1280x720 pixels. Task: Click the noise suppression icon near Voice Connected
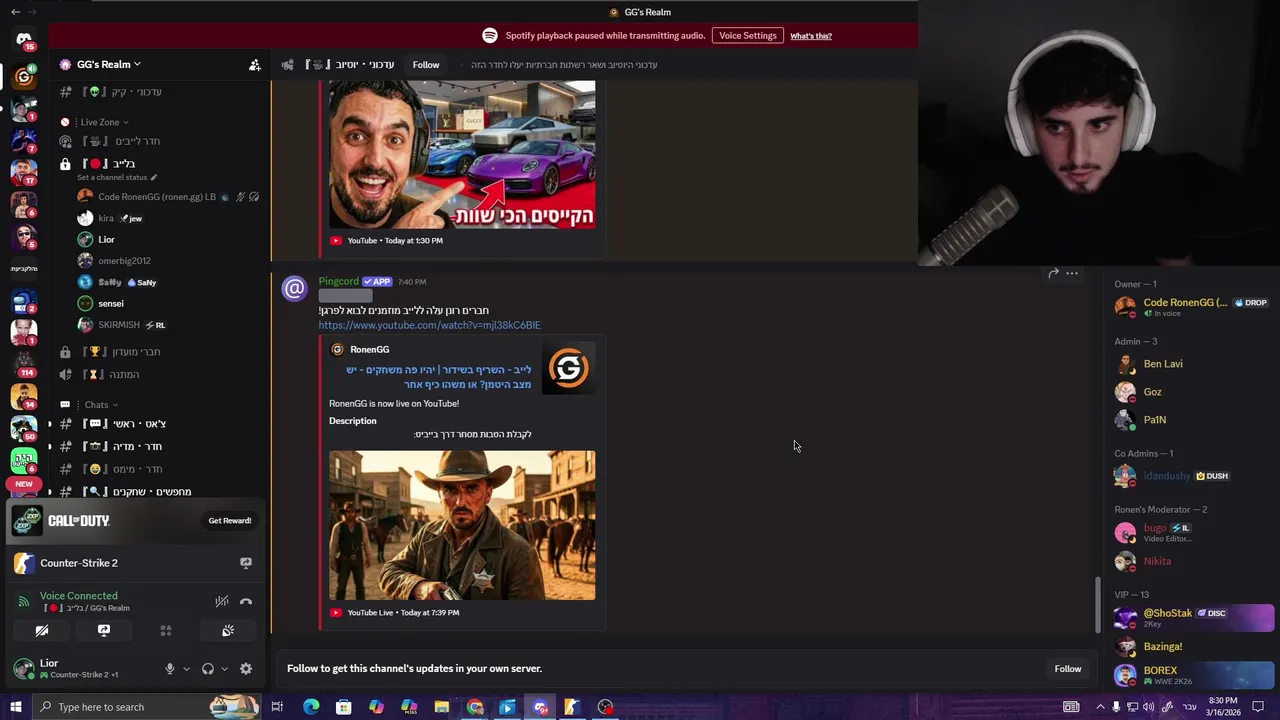coord(222,601)
